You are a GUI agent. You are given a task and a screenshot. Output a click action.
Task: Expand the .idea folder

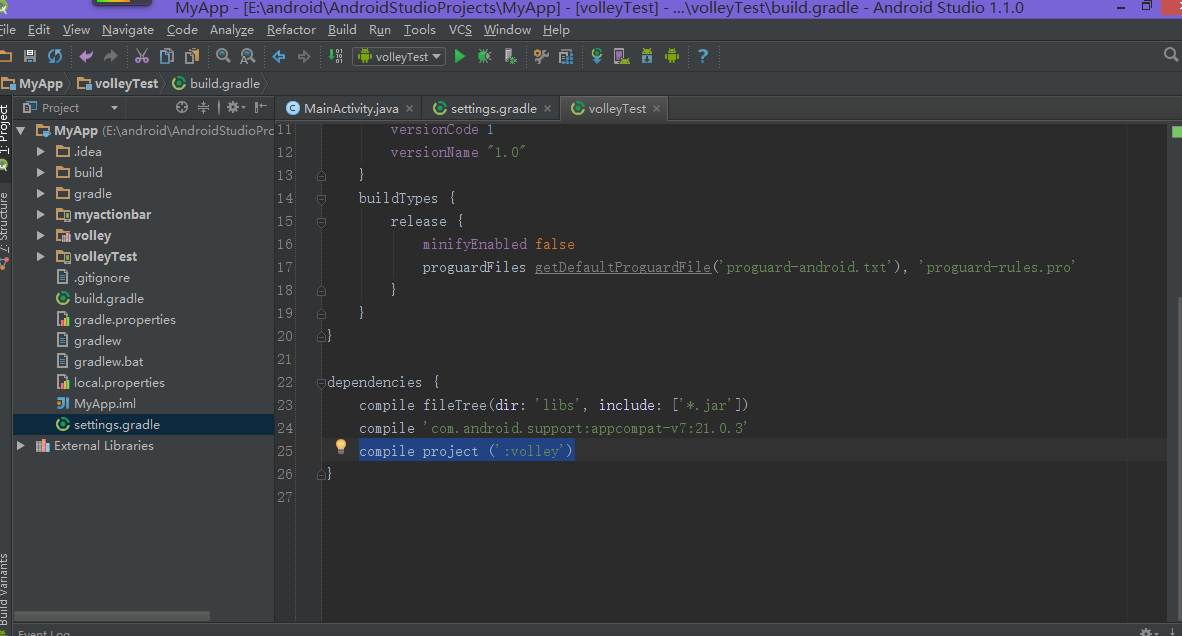[x=41, y=151]
